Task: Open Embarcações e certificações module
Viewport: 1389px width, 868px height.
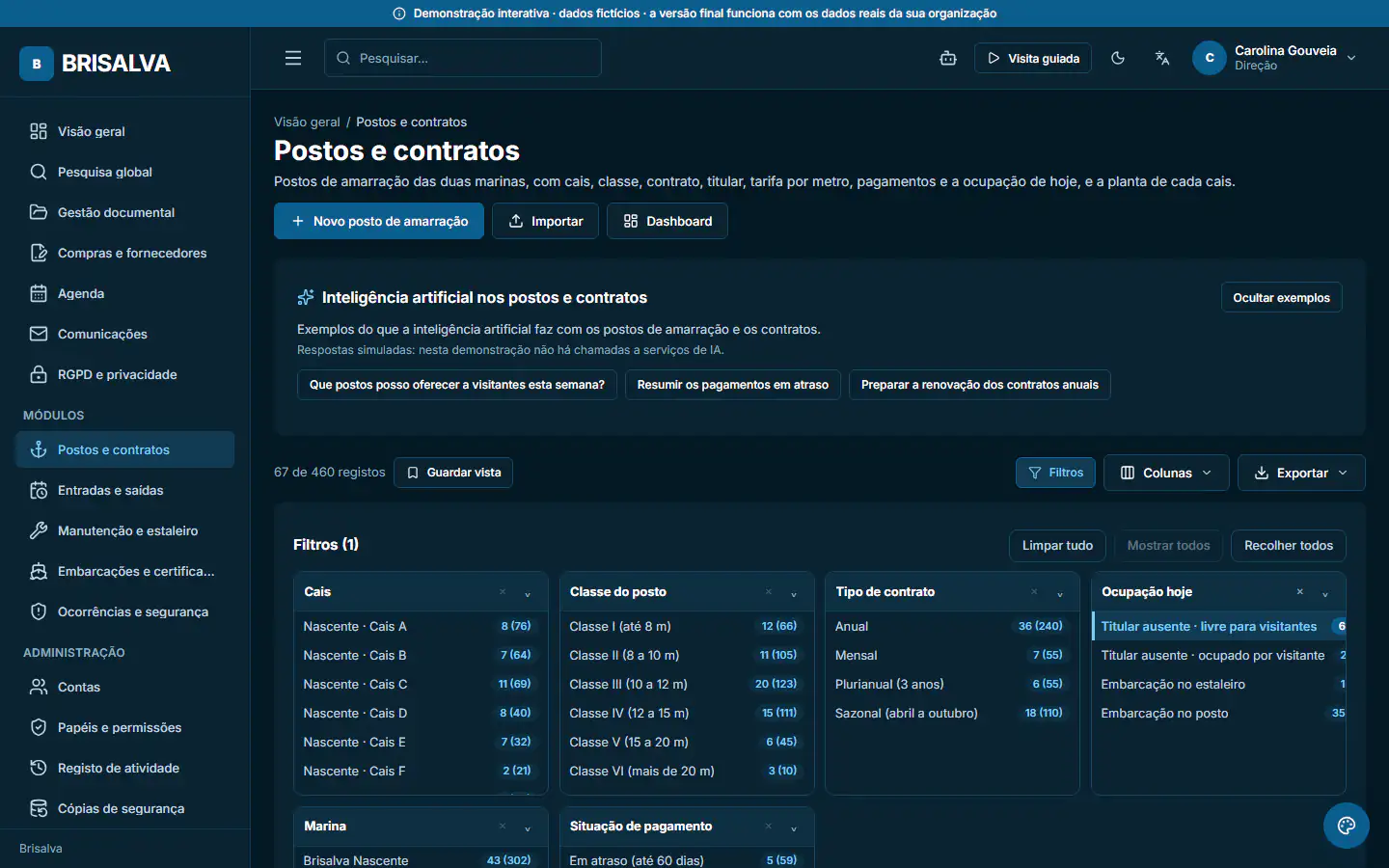Action: (124, 571)
